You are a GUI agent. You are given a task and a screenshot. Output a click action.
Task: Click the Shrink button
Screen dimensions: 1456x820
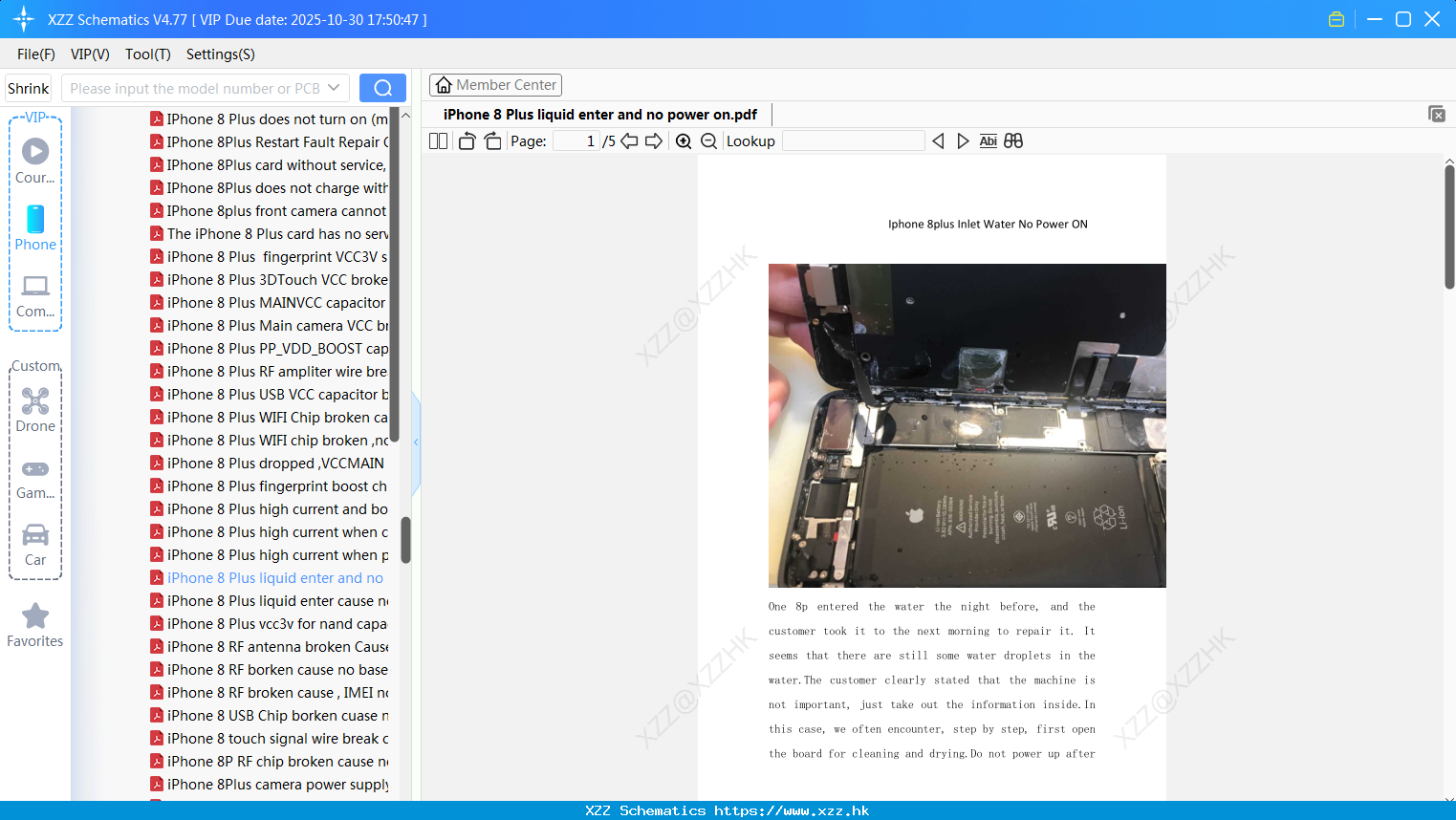point(28,88)
